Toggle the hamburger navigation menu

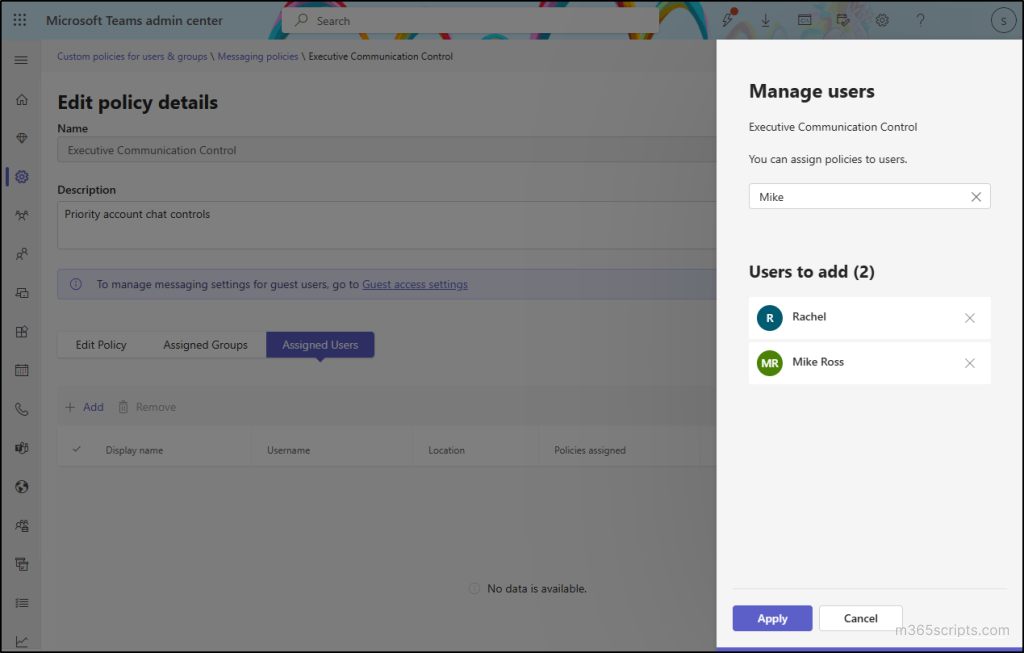[x=21, y=60]
